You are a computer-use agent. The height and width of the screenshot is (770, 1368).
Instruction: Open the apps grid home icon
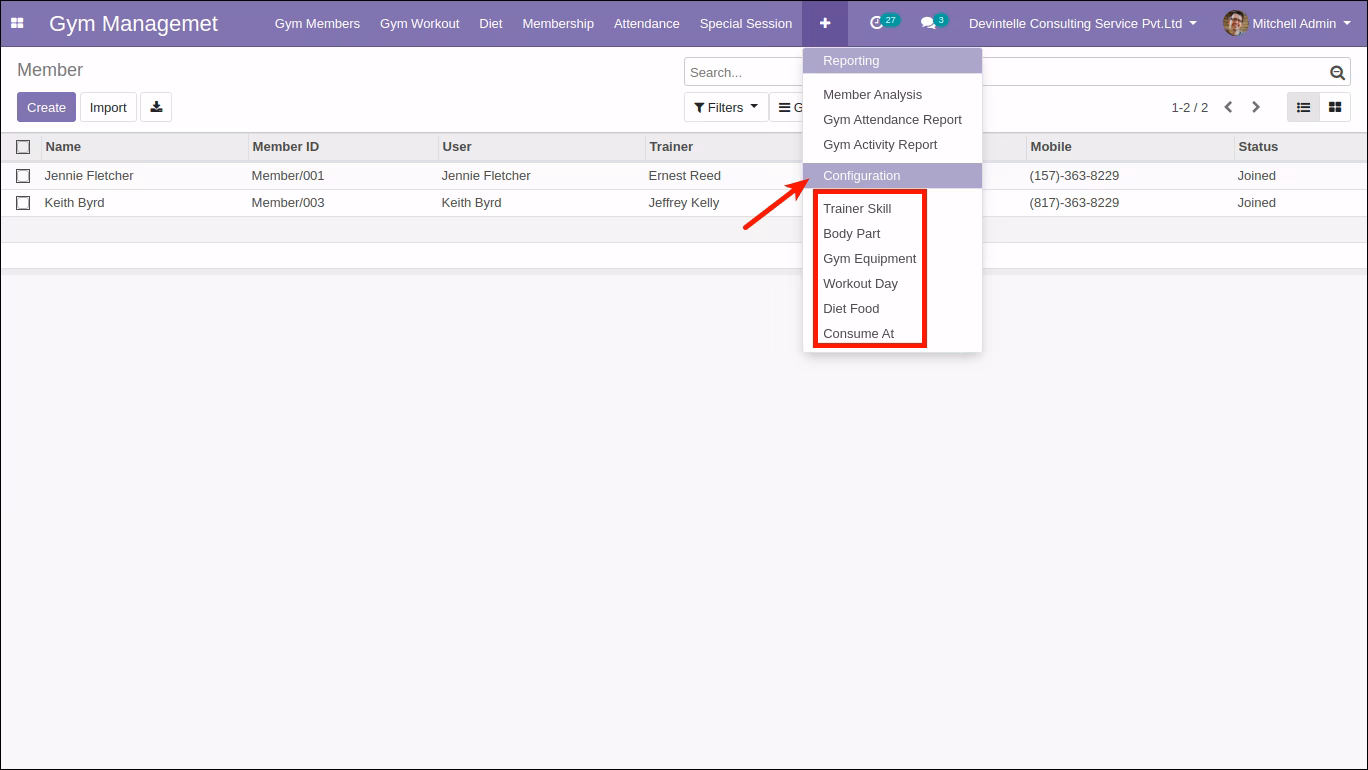(x=17, y=23)
